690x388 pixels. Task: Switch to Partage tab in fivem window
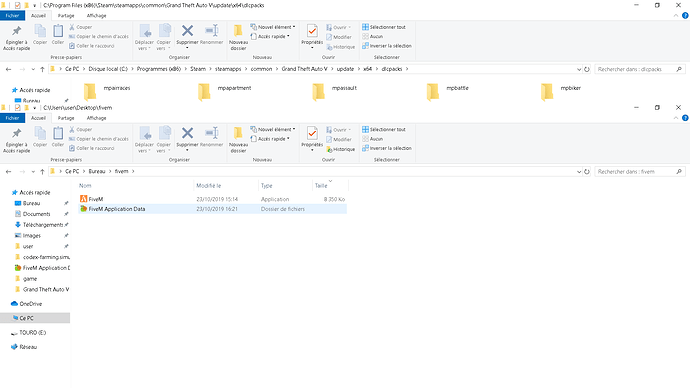[x=66, y=118]
